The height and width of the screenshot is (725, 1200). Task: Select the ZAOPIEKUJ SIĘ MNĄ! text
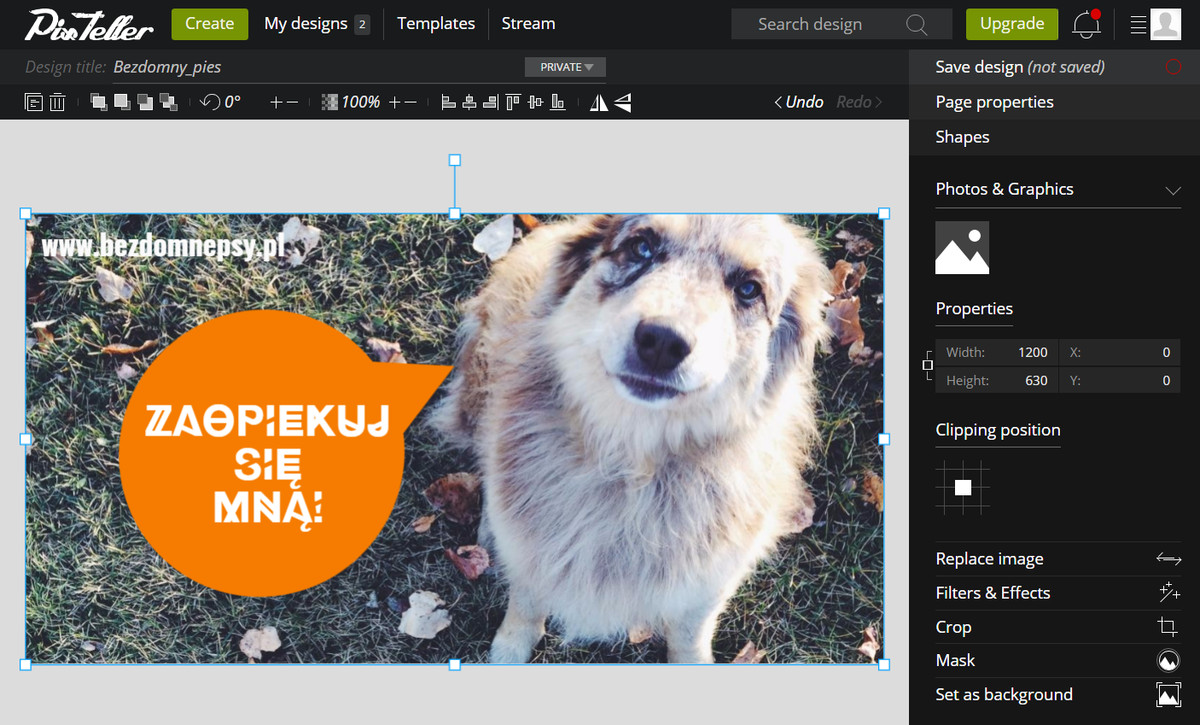pos(266,464)
